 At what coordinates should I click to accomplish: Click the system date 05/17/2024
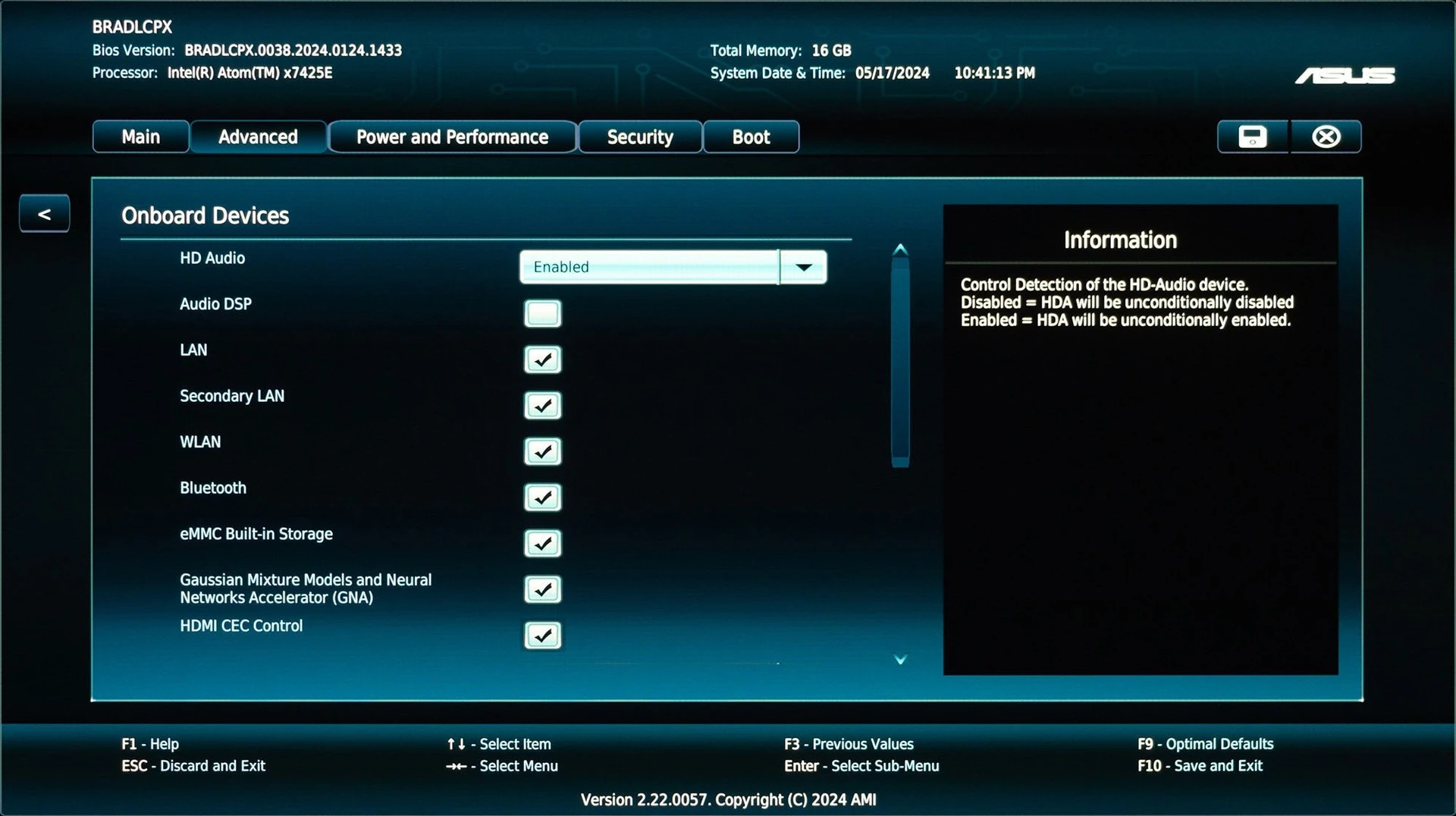(892, 73)
